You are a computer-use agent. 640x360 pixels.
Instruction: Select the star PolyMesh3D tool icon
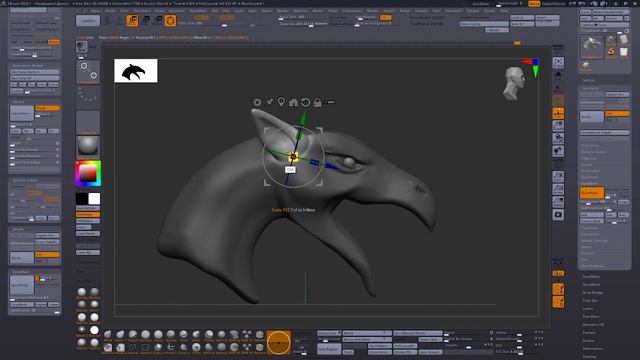586,65
